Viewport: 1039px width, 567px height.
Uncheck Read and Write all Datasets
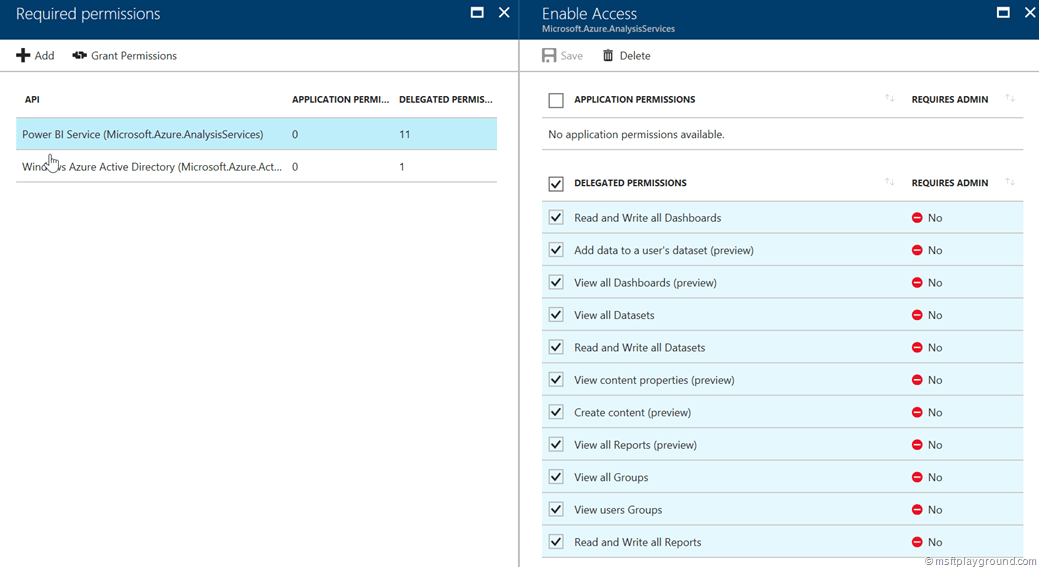pos(556,348)
